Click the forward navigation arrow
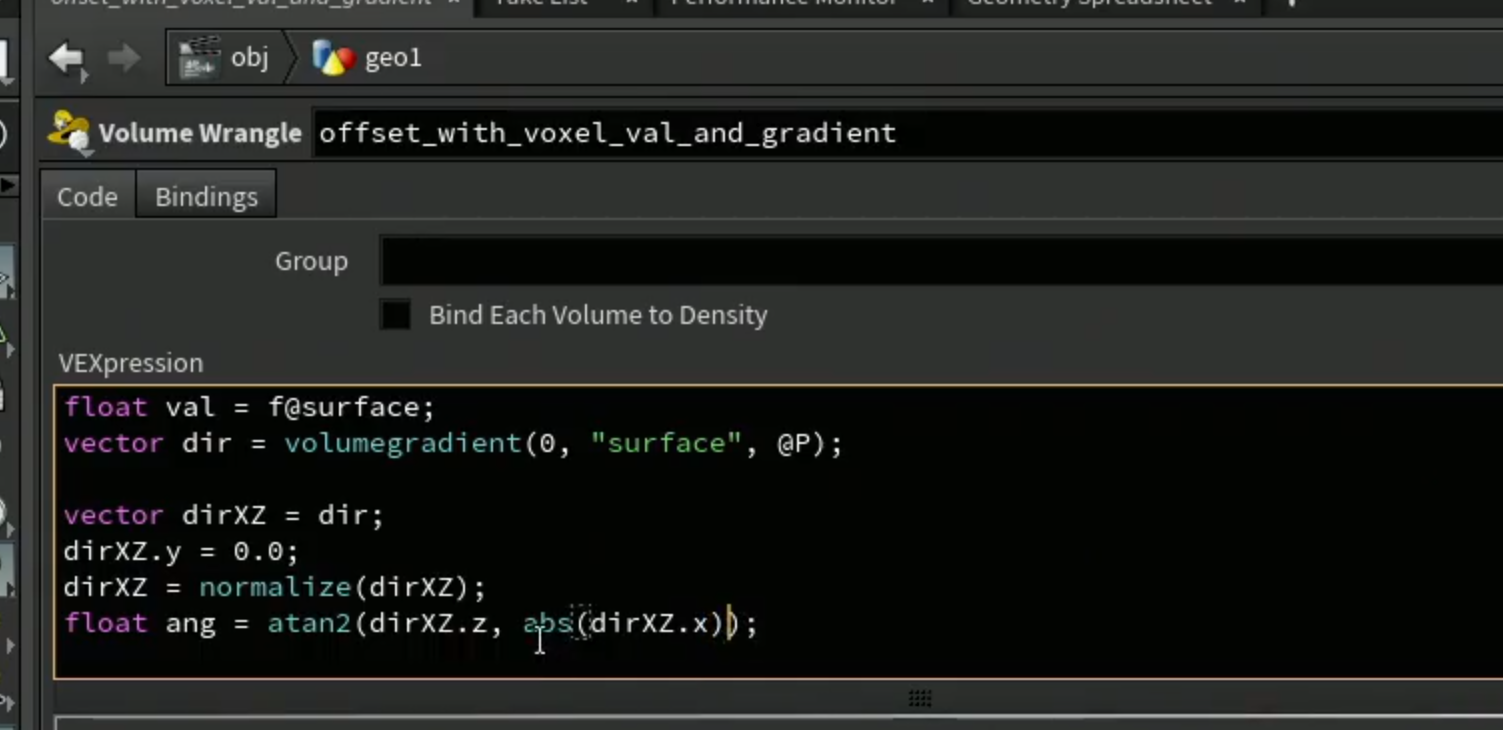1503x730 pixels. click(124, 58)
